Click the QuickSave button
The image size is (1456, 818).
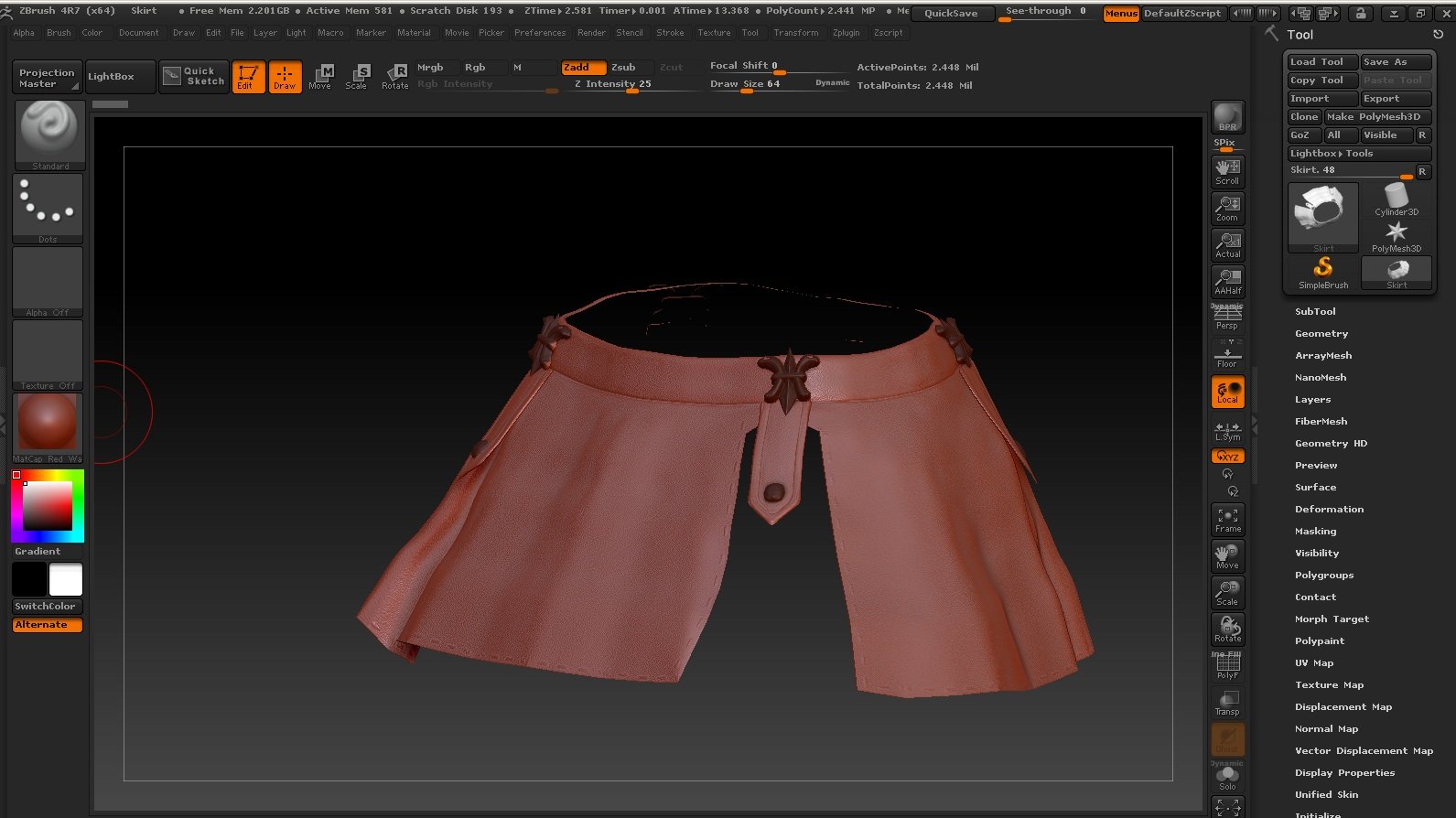point(952,14)
